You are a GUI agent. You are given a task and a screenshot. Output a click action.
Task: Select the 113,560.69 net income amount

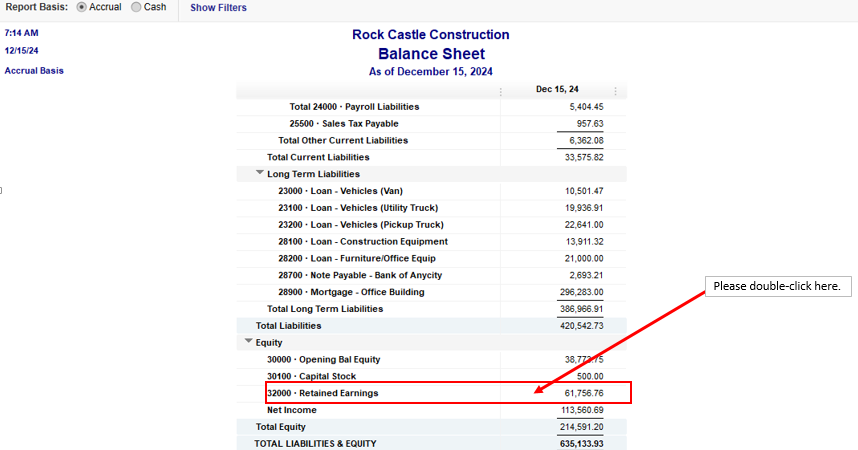[x=582, y=410]
